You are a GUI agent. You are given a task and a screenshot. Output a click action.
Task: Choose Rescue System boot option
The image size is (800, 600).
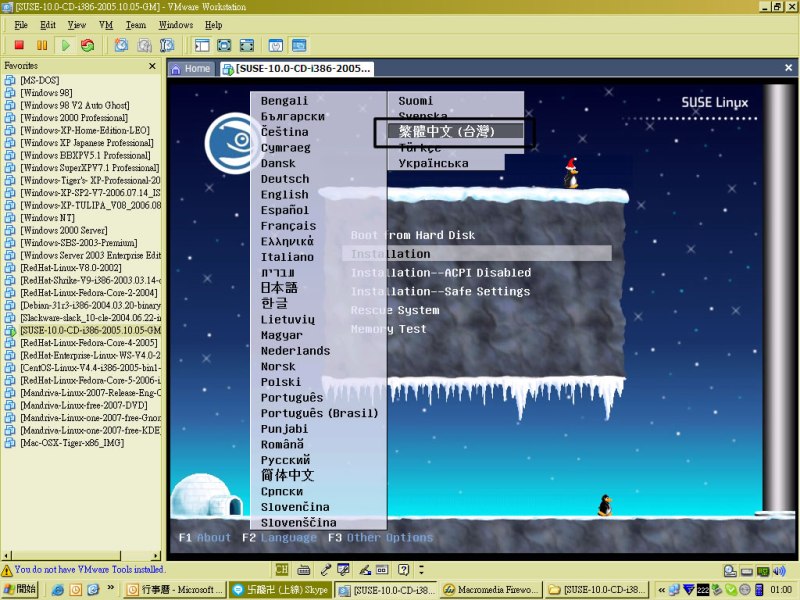pyautogui.click(x=395, y=310)
